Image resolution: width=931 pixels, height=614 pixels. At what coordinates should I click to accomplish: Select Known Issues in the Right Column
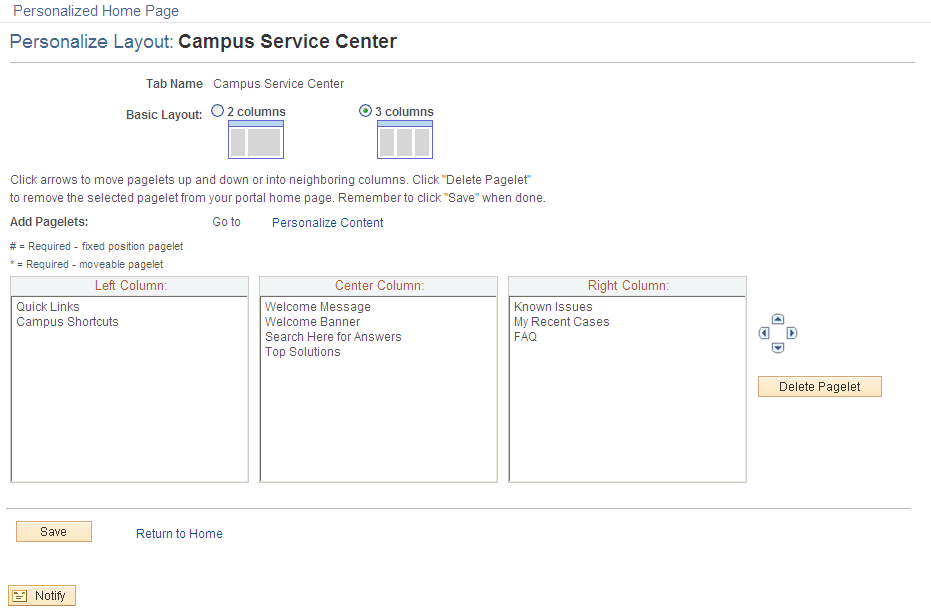coord(553,306)
